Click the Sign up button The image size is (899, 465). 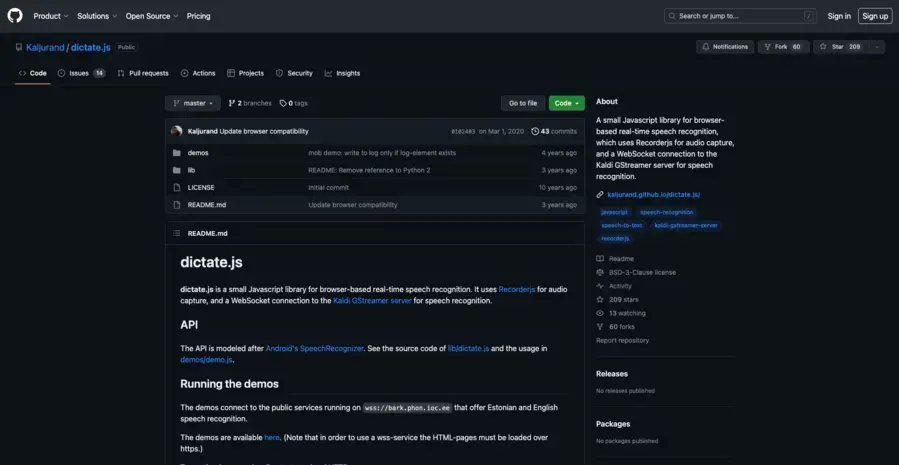(875, 16)
